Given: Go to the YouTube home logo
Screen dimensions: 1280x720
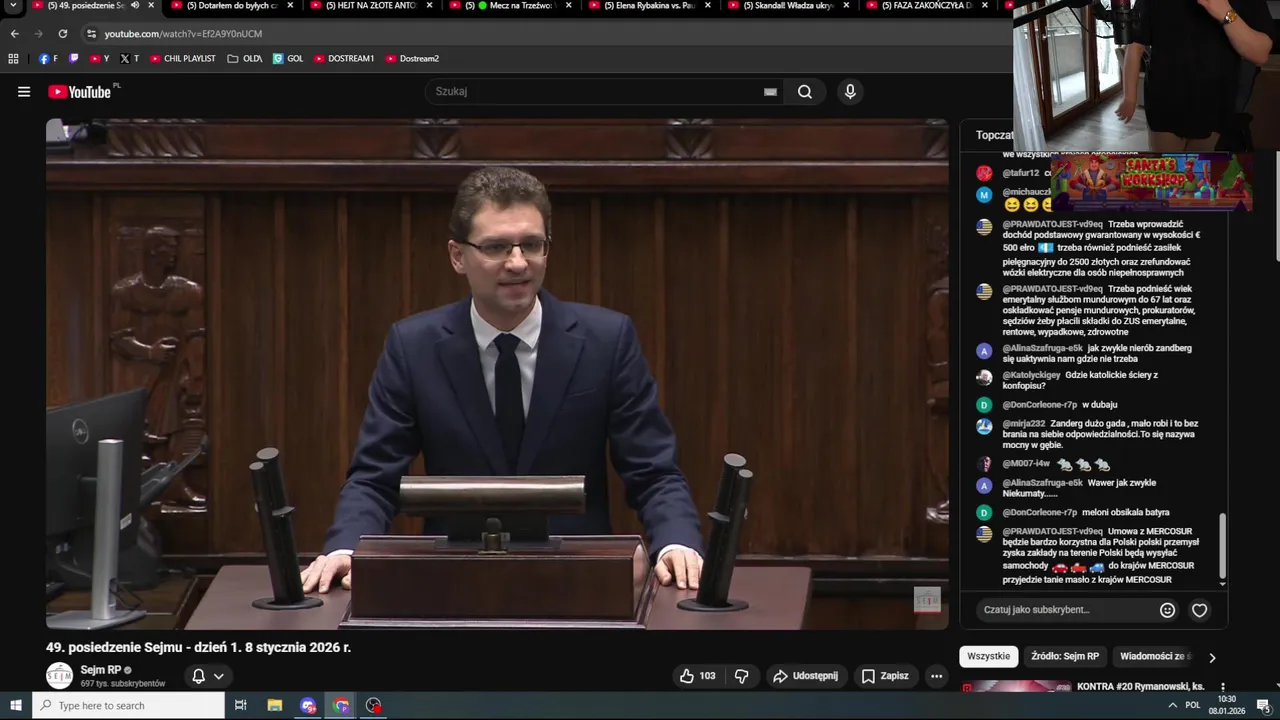Looking at the screenshot, I should pyautogui.click(x=82, y=92).
